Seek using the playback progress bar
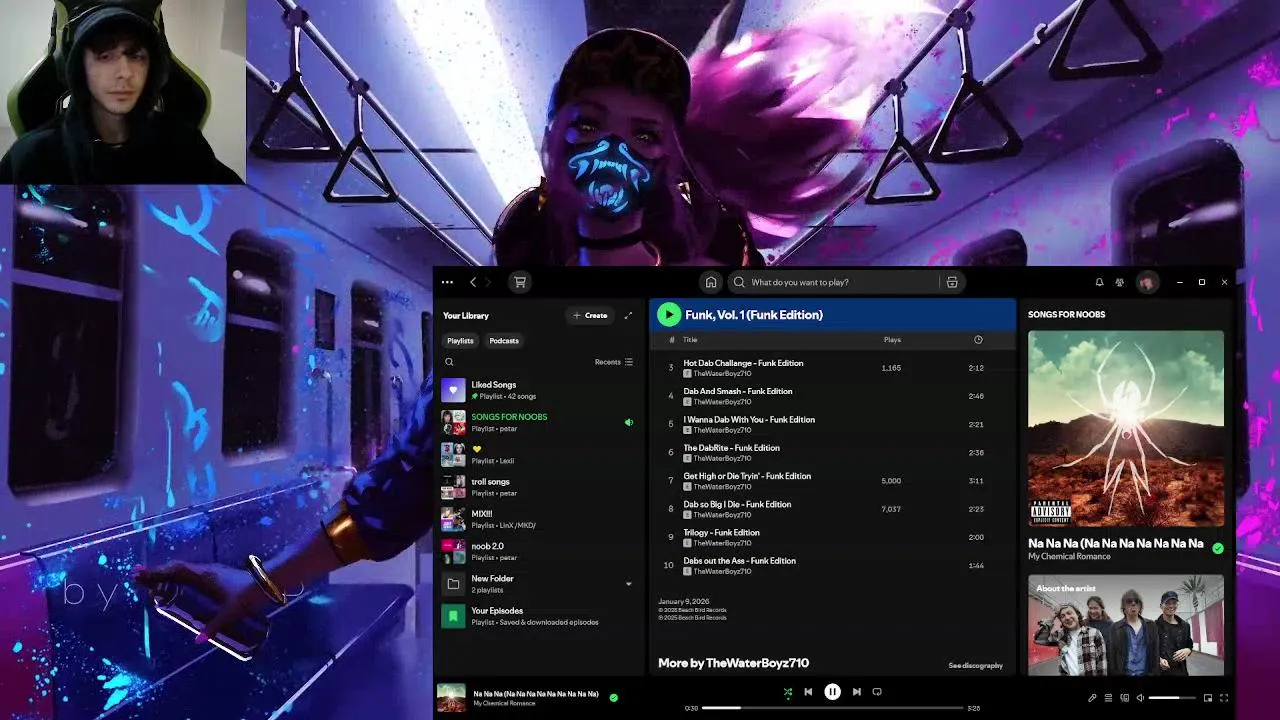The height and width of the screenshot is (720, 1280). (831, 708)
